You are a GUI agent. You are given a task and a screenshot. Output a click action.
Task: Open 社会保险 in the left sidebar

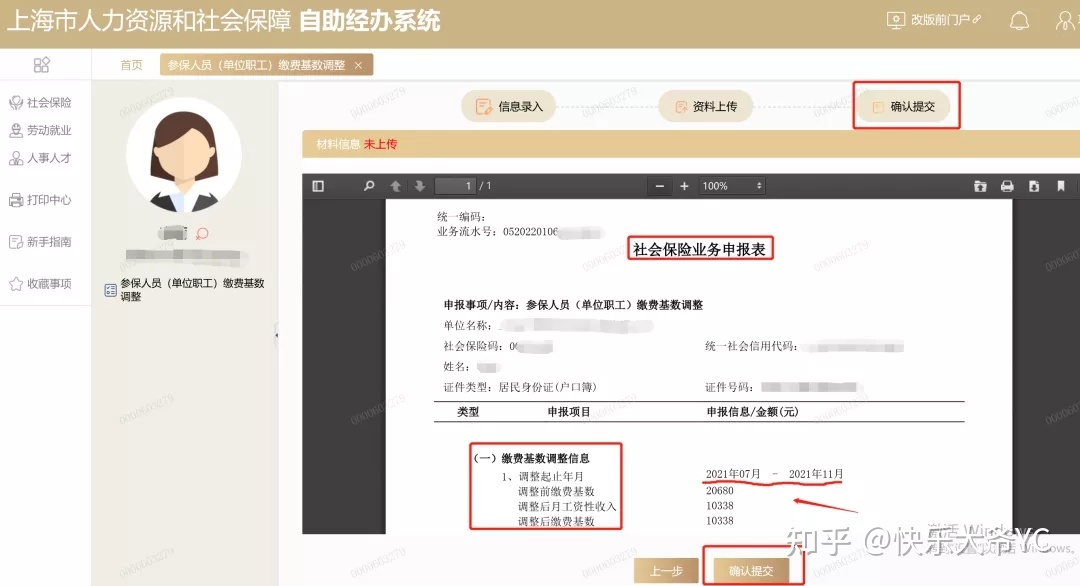41,103
